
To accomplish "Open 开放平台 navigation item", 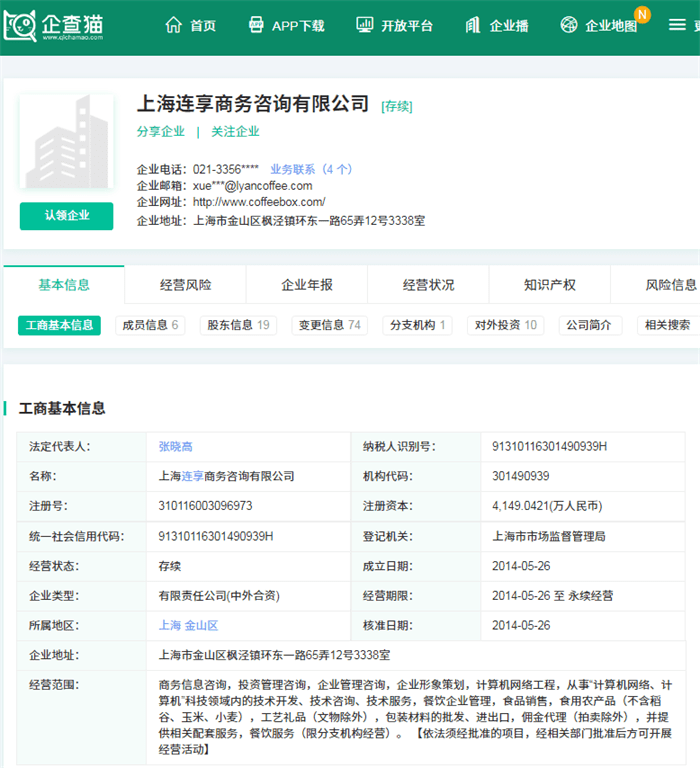I will [x=407, y=25].
